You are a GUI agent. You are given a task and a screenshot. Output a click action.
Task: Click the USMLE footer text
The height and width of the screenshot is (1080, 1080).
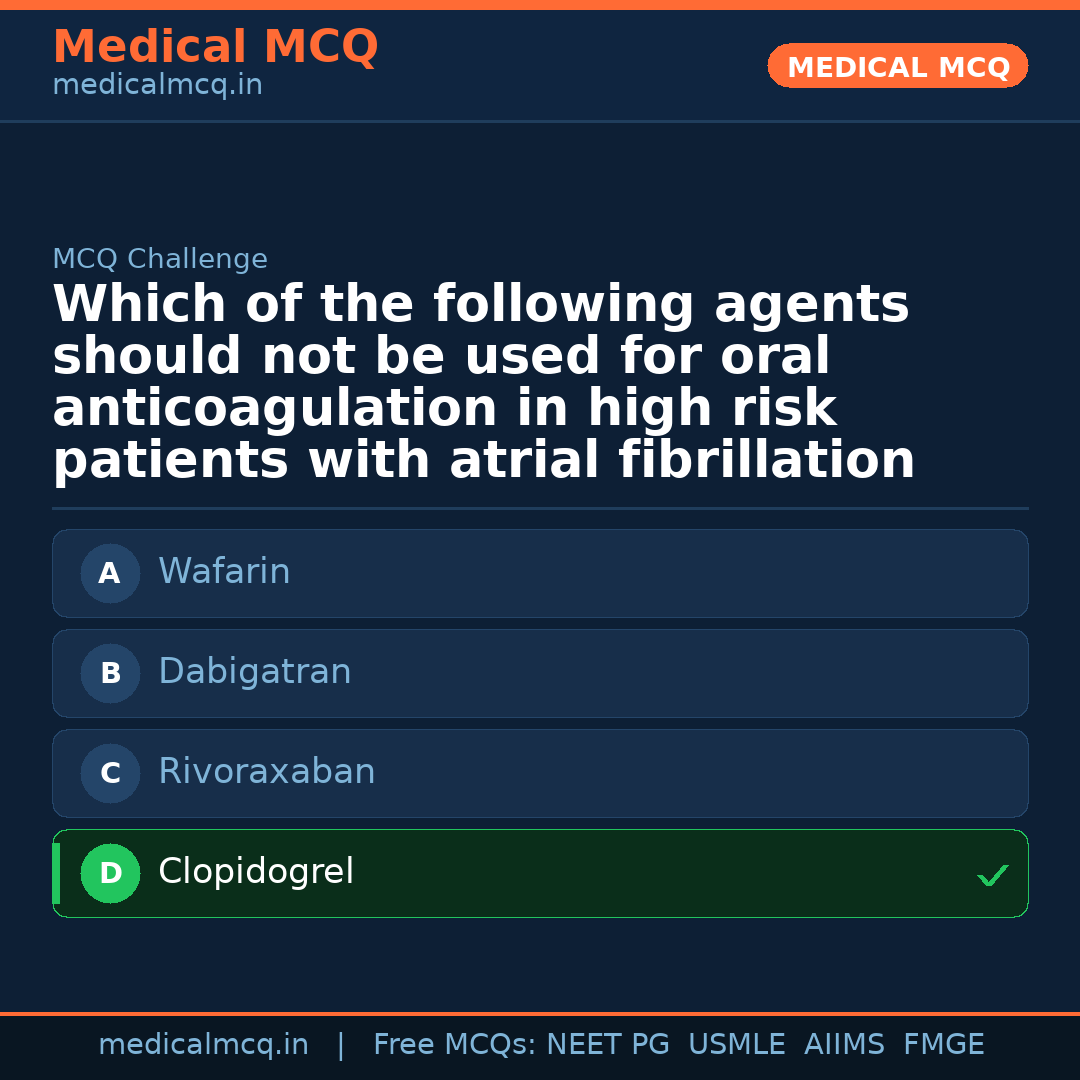point(736,1045)
